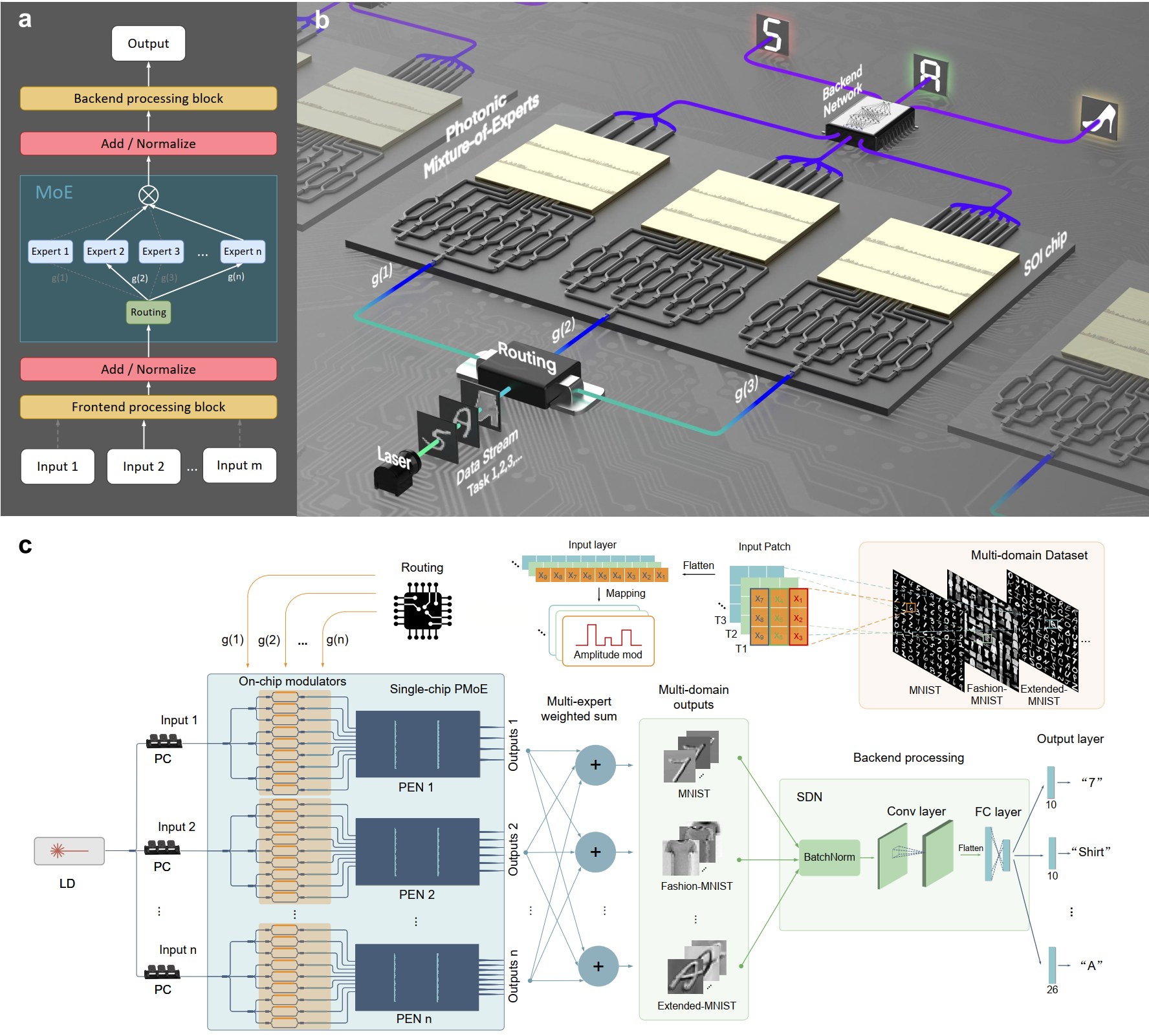1149x1036 pixels.
Task: Click the PEN n chip block
Action: click(x=417, y=977)
